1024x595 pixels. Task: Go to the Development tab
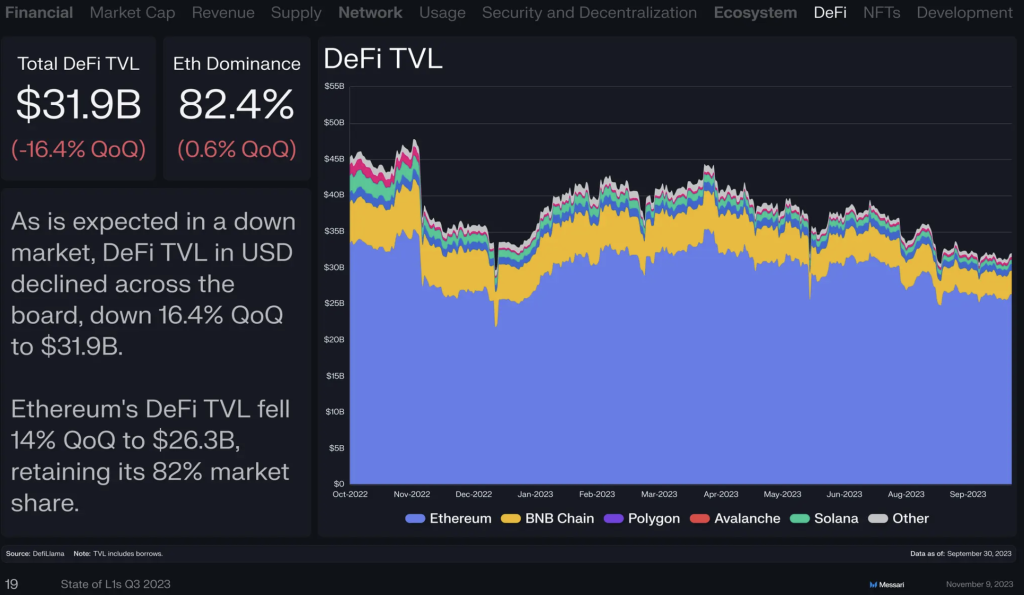click(964, 13)
